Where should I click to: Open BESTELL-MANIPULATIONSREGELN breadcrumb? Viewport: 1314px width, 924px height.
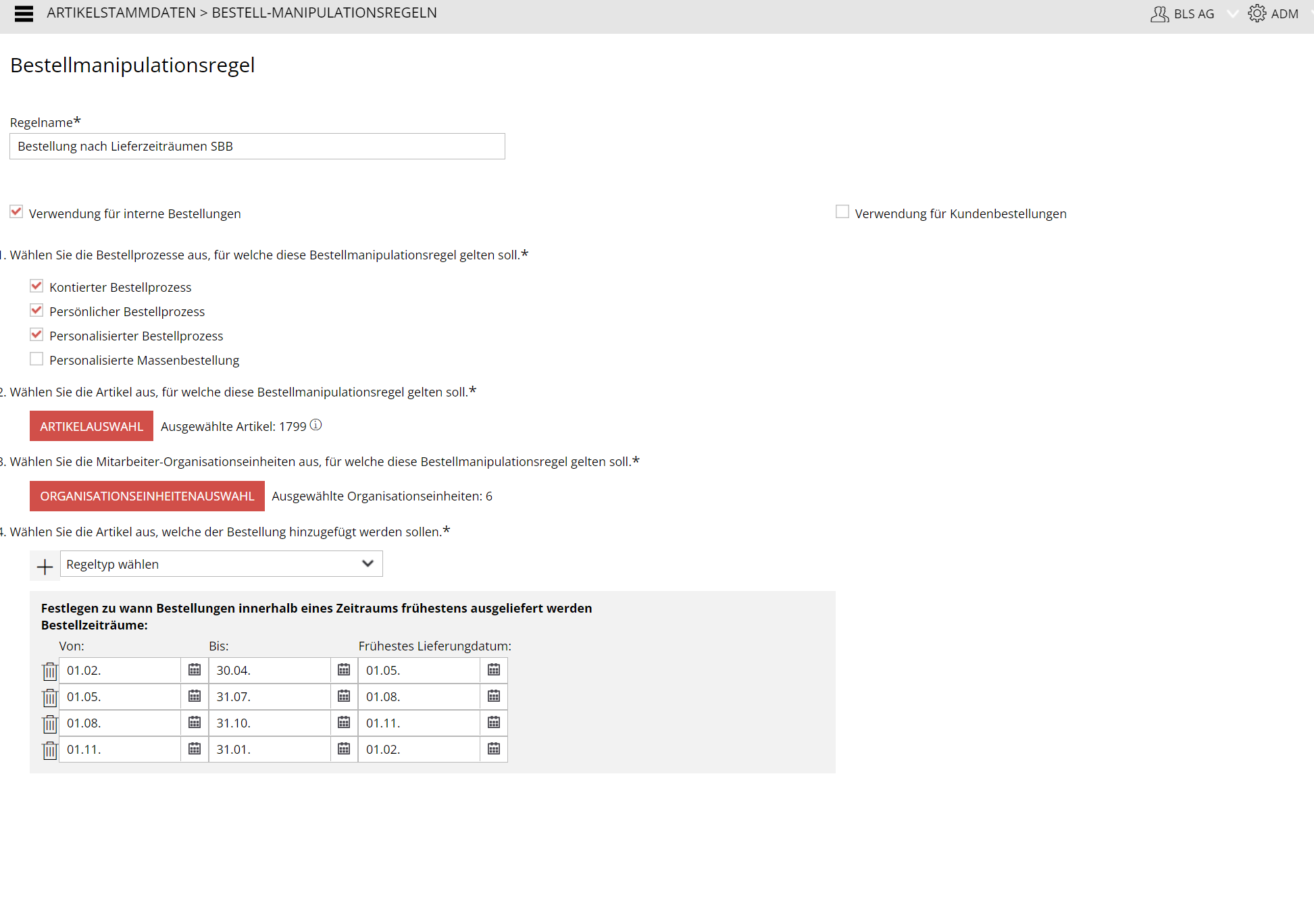[x=324, y=13]
